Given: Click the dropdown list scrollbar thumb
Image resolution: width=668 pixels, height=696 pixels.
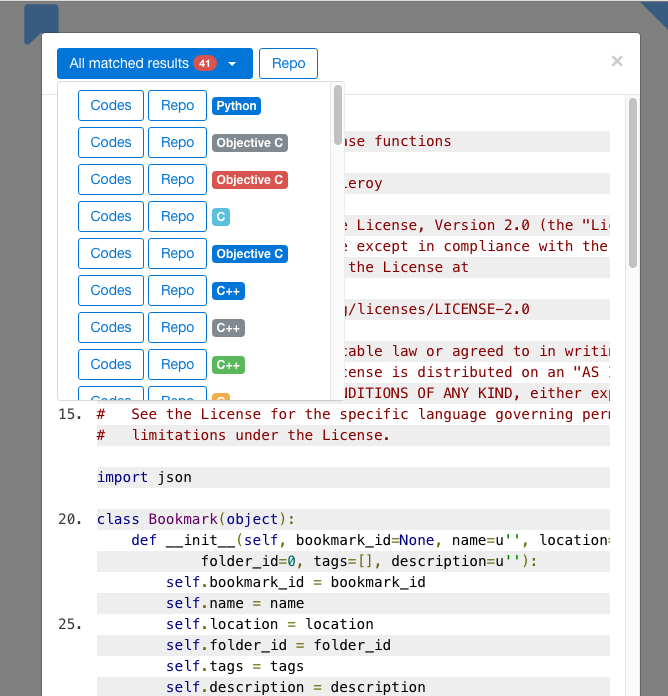Looking at the screenshot, I should point(338,115).
